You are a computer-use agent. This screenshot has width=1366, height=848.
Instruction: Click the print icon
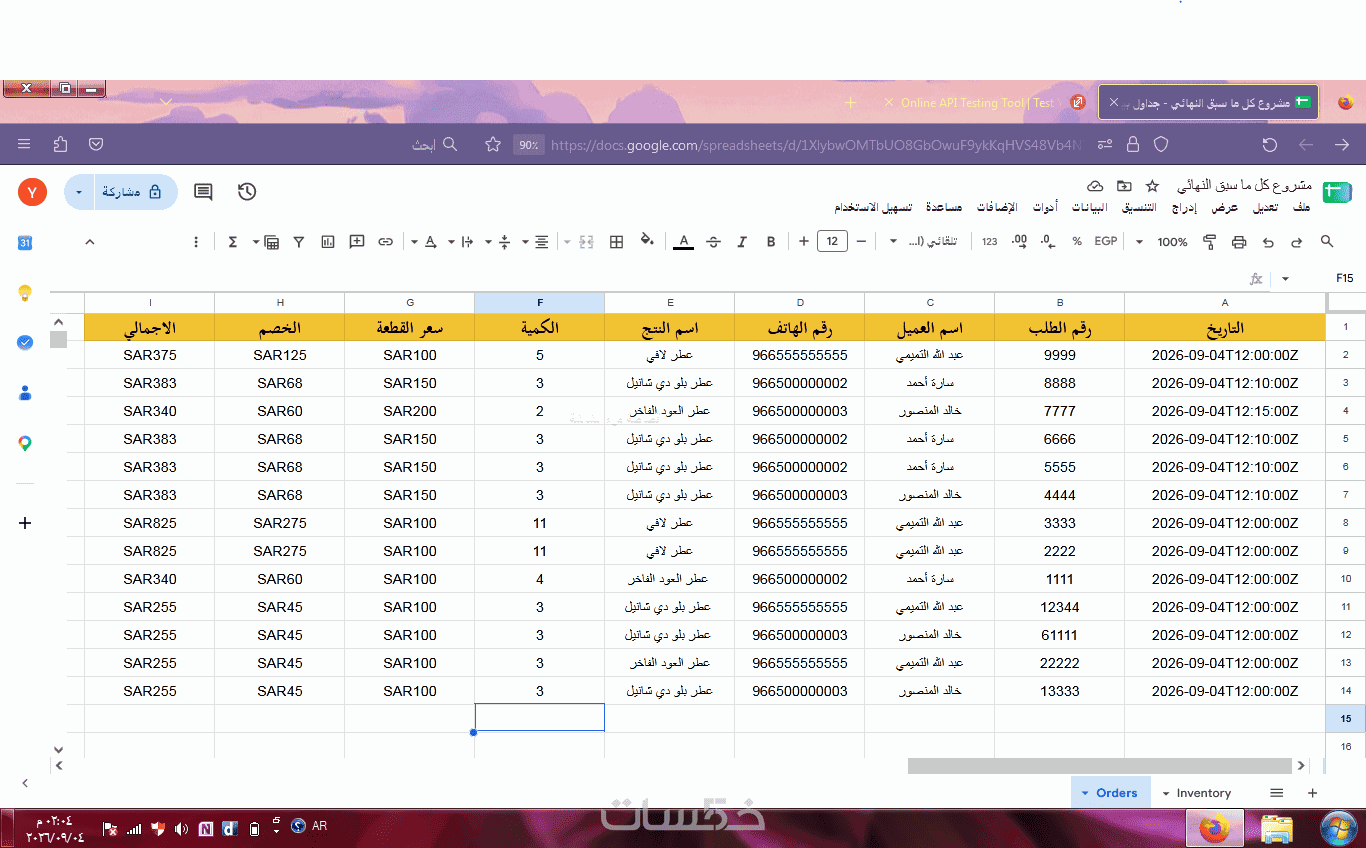coord(1239,242)
